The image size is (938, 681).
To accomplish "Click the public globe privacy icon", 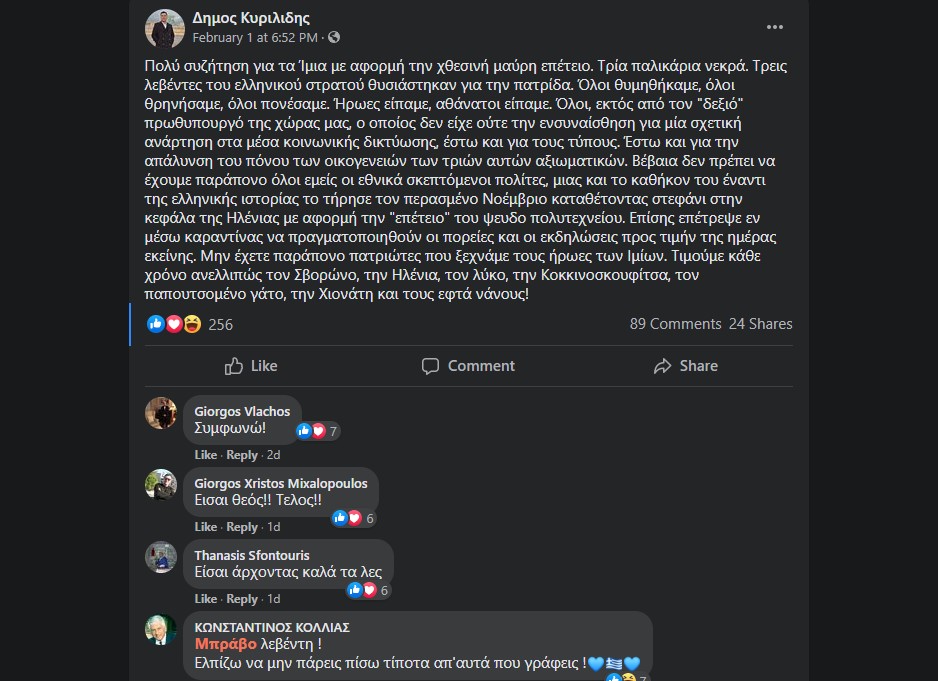I will [x=334, y=38].
